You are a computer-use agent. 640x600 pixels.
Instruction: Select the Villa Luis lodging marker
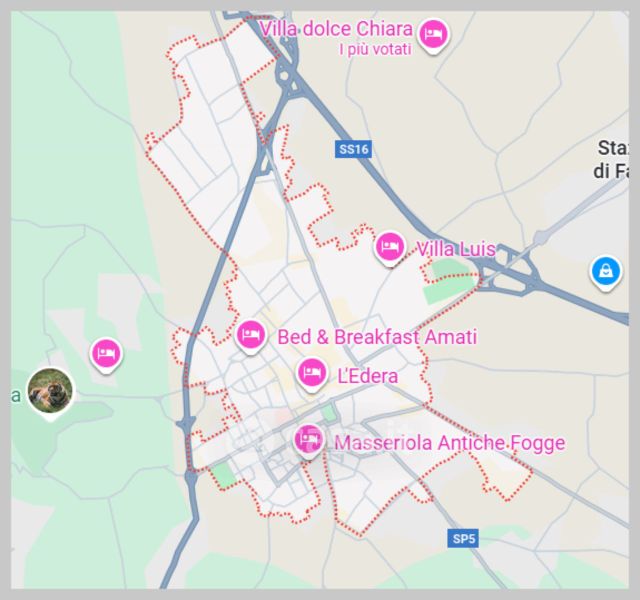tap(390, 248)
